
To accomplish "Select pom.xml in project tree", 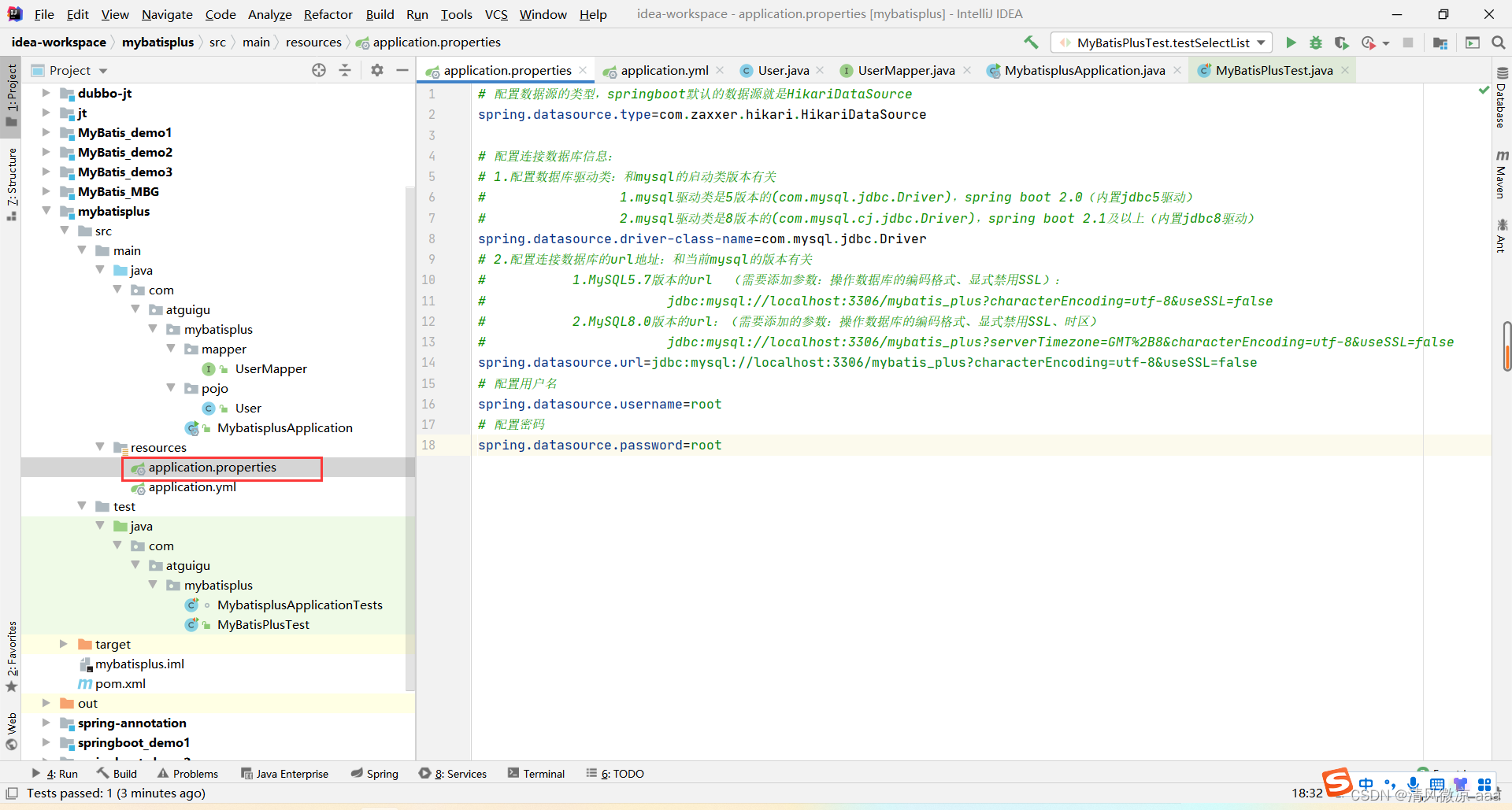I will (x=120, y=683).
